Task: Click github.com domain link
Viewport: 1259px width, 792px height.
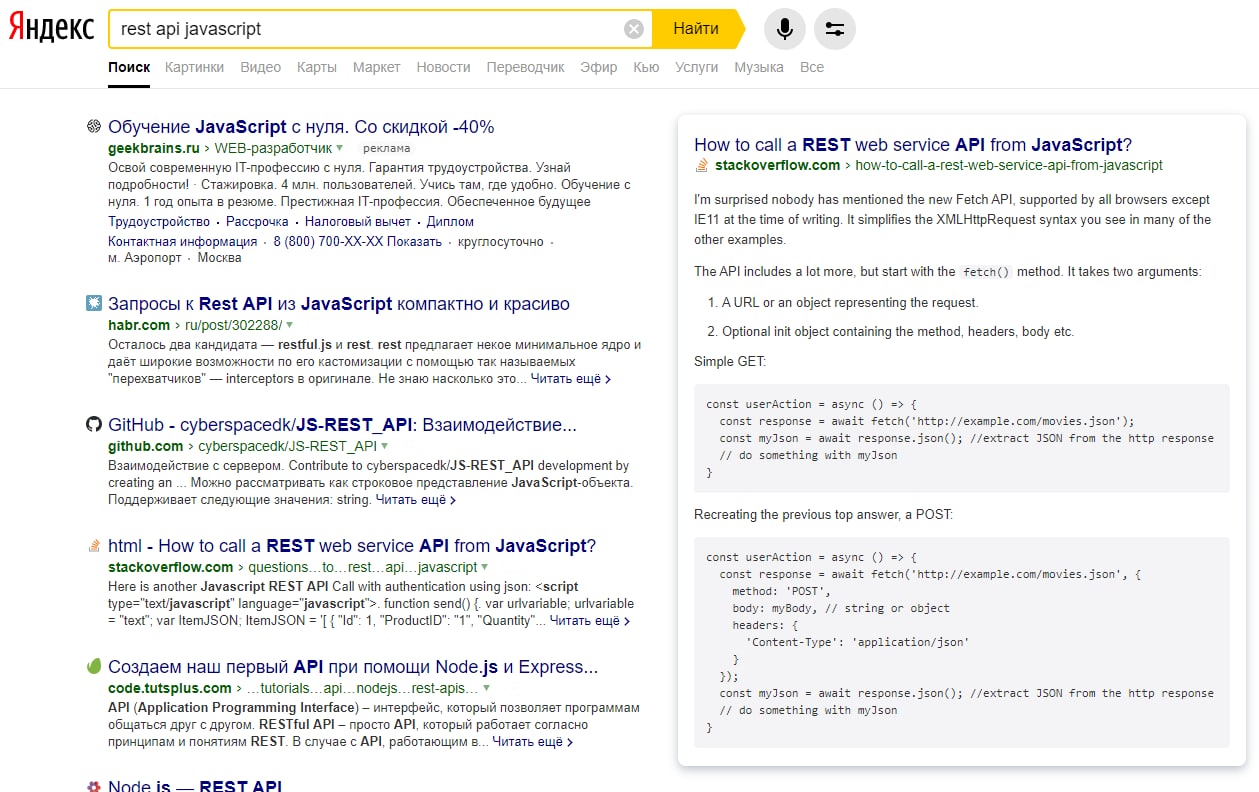Action: click(x=145, y=446)
